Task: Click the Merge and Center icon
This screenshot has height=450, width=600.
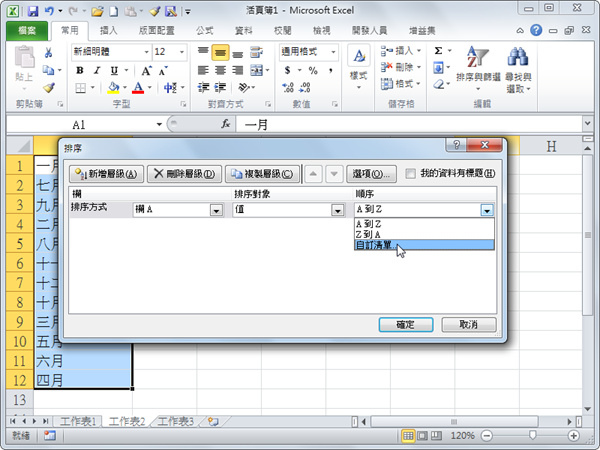Action: click(x=256, y=70)
